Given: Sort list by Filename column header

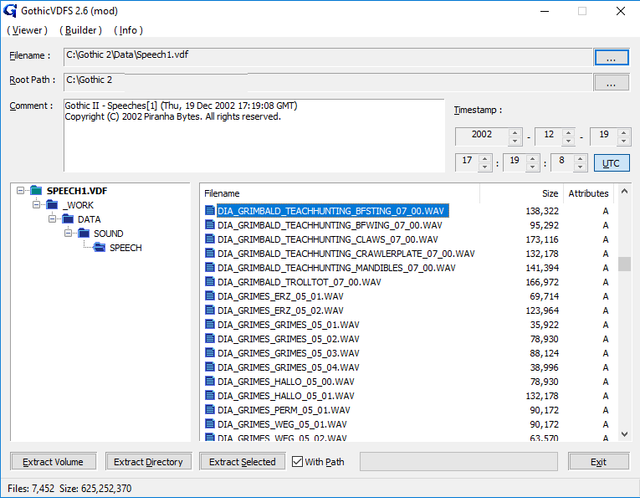Looking at the screenshot, I should coord(340,193).
